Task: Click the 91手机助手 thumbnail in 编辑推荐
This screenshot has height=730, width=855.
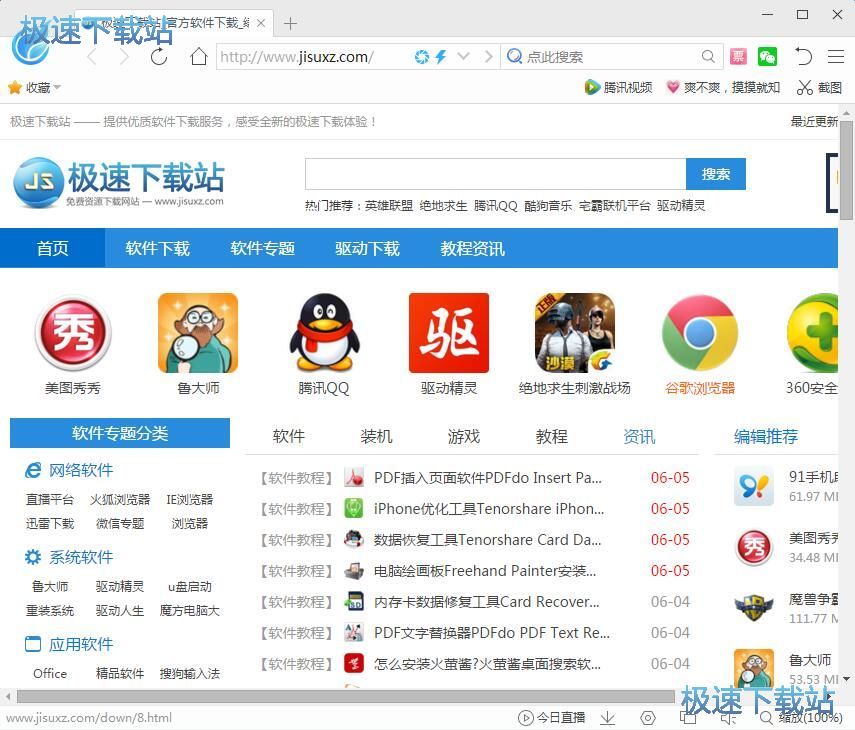Action: tap(754, 486)
